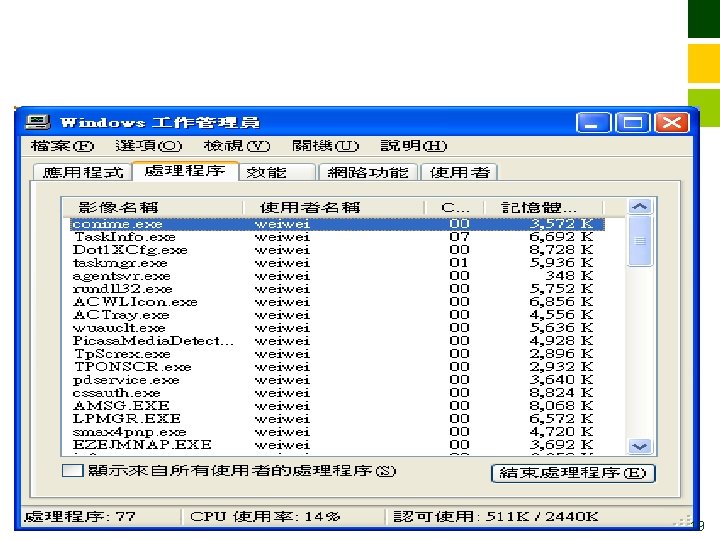Open the 檔案(F) menu
Viewport: 720px width, 540px height.
point(62,146)
